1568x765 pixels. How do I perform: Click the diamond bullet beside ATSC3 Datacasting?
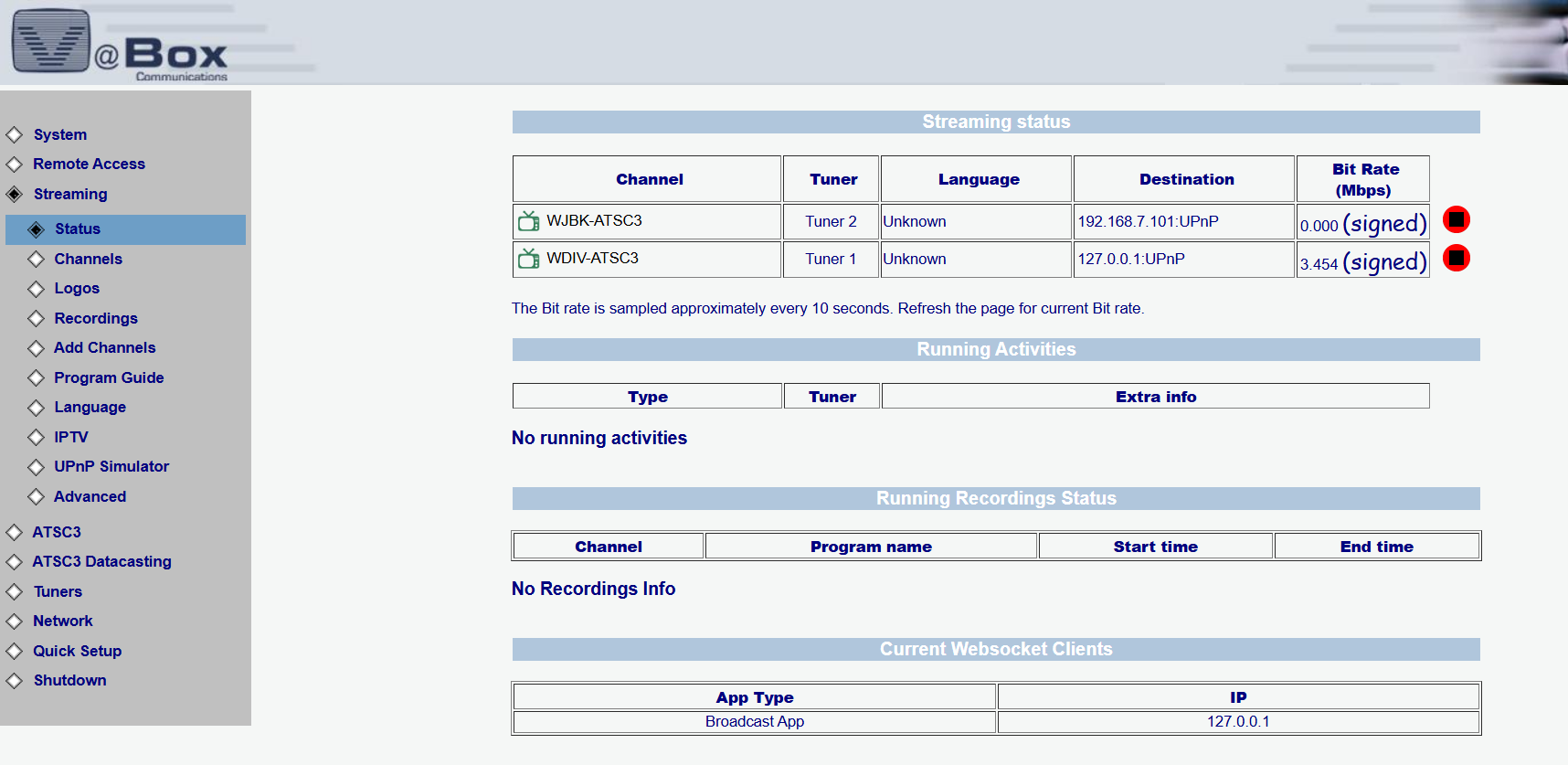[x=14, y=562]
